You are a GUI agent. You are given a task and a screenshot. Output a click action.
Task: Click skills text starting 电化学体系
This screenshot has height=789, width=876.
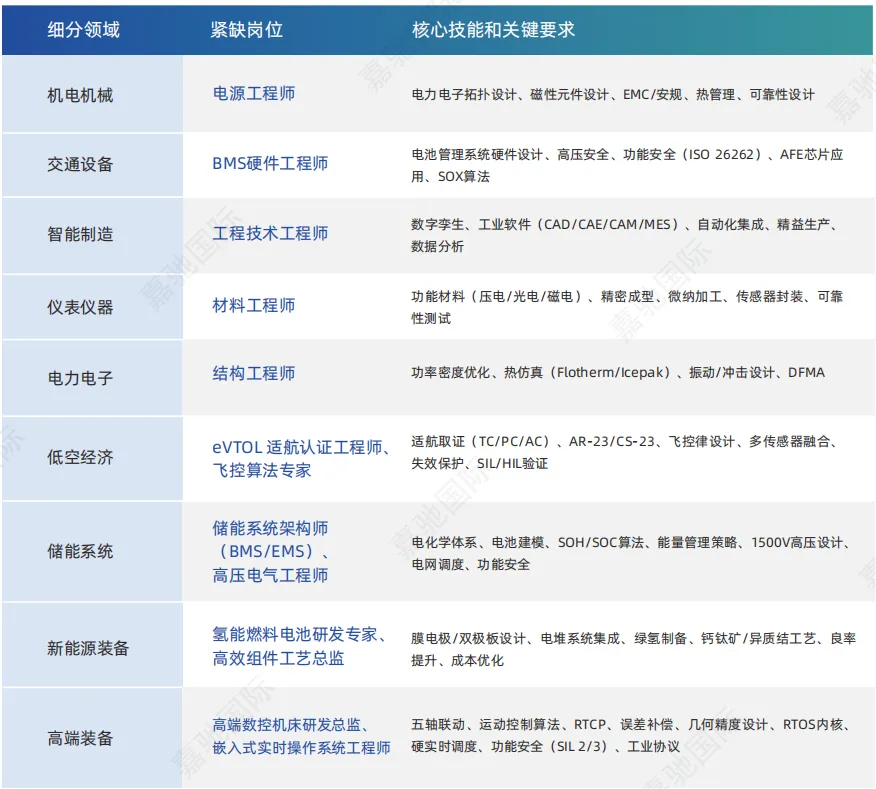point(630,554)
